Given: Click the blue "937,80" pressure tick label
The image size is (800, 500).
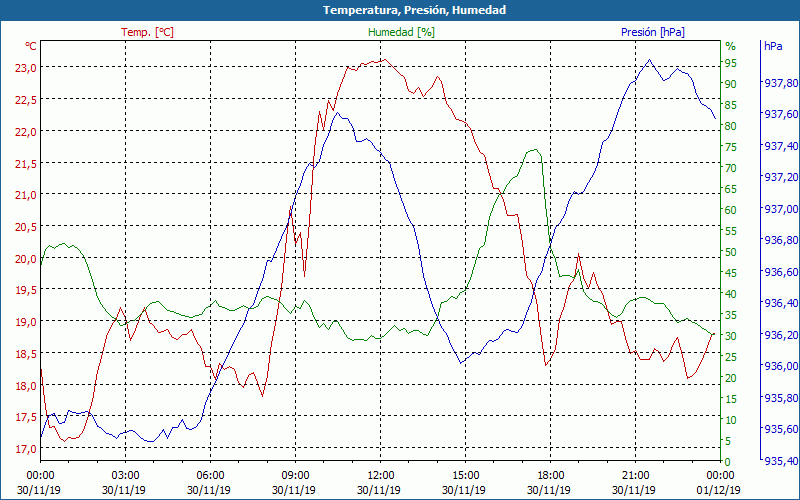Looking at the screenshot, I should 781,83.
